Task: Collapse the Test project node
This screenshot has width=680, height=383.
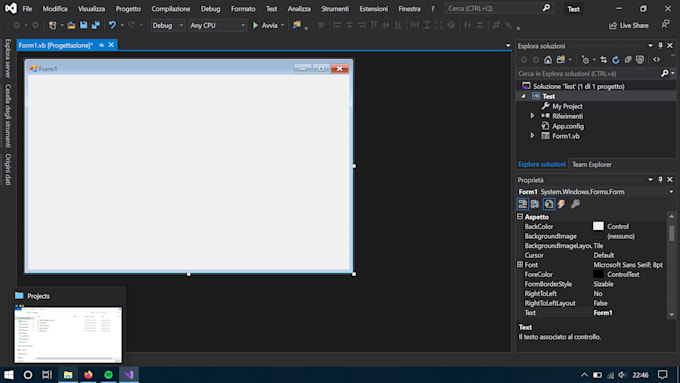Action: pyautogui.click(x=523, y=96)
